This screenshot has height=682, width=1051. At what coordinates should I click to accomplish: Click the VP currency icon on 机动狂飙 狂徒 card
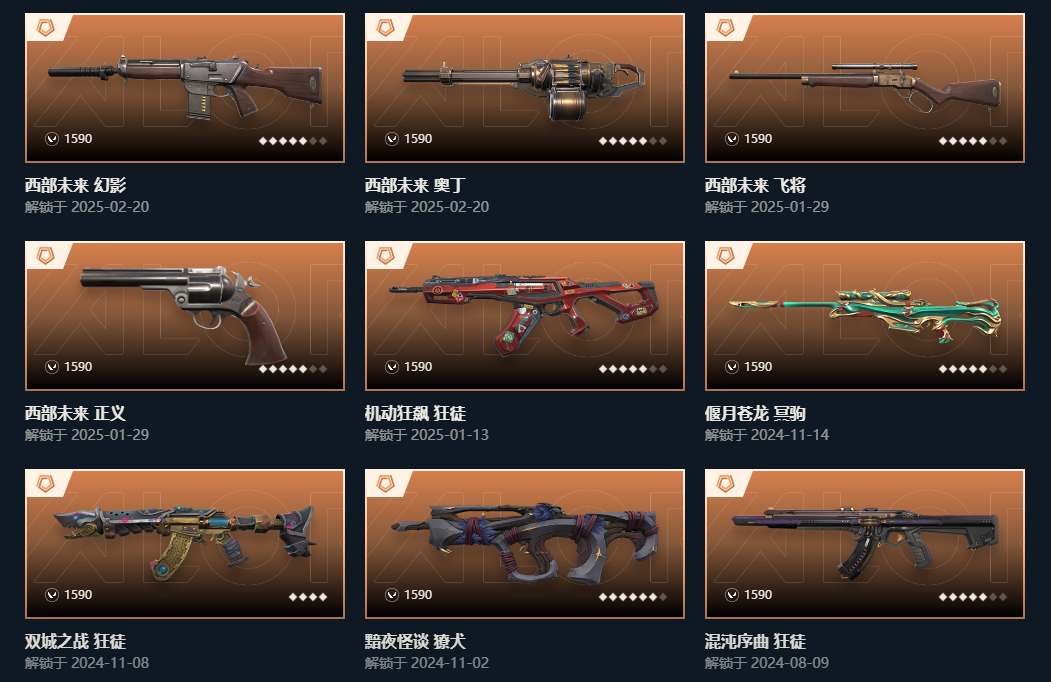[x=392, y=367]
